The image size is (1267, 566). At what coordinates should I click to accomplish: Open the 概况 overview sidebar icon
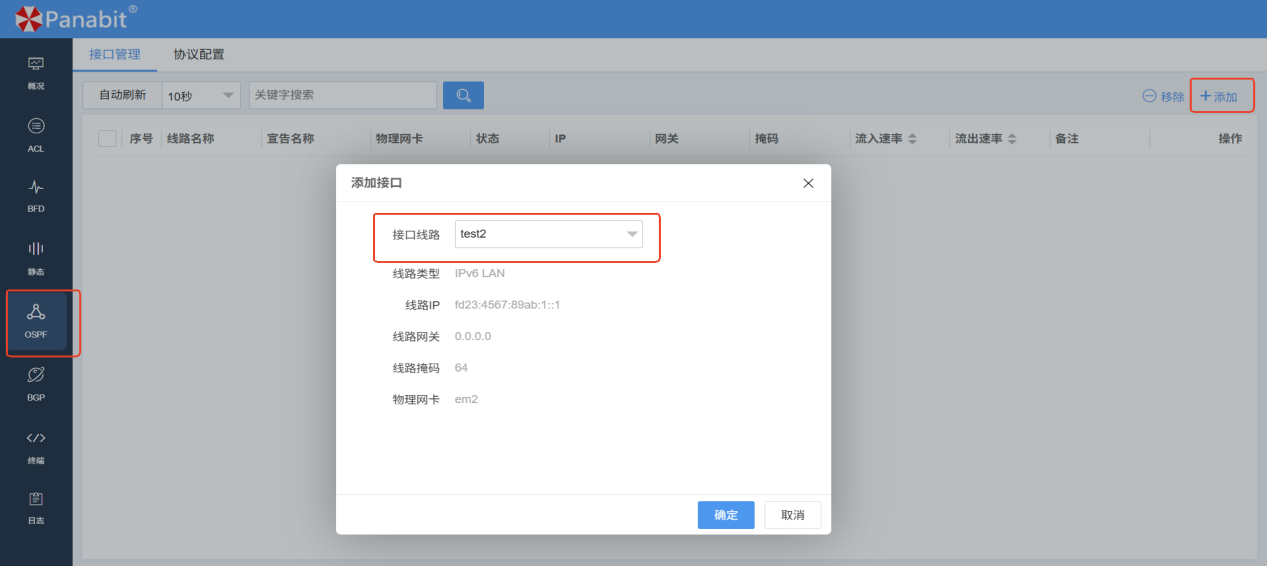tap(36, 71)
